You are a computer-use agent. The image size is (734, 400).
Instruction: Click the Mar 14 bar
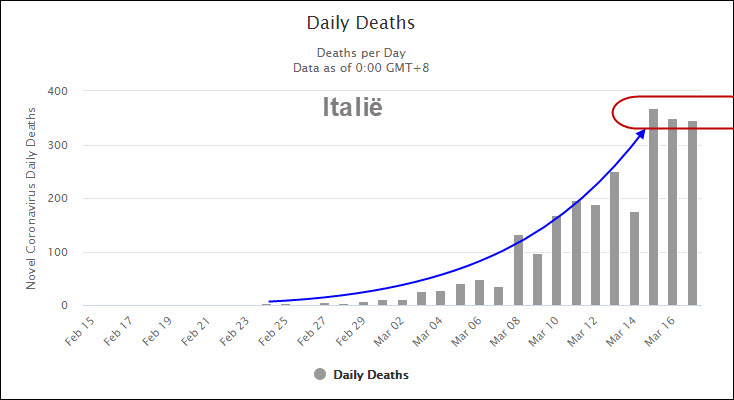click(x=634, y=258)
